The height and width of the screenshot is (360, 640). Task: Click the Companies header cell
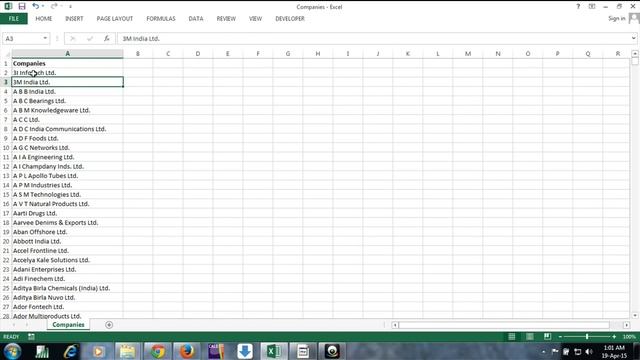67,64
